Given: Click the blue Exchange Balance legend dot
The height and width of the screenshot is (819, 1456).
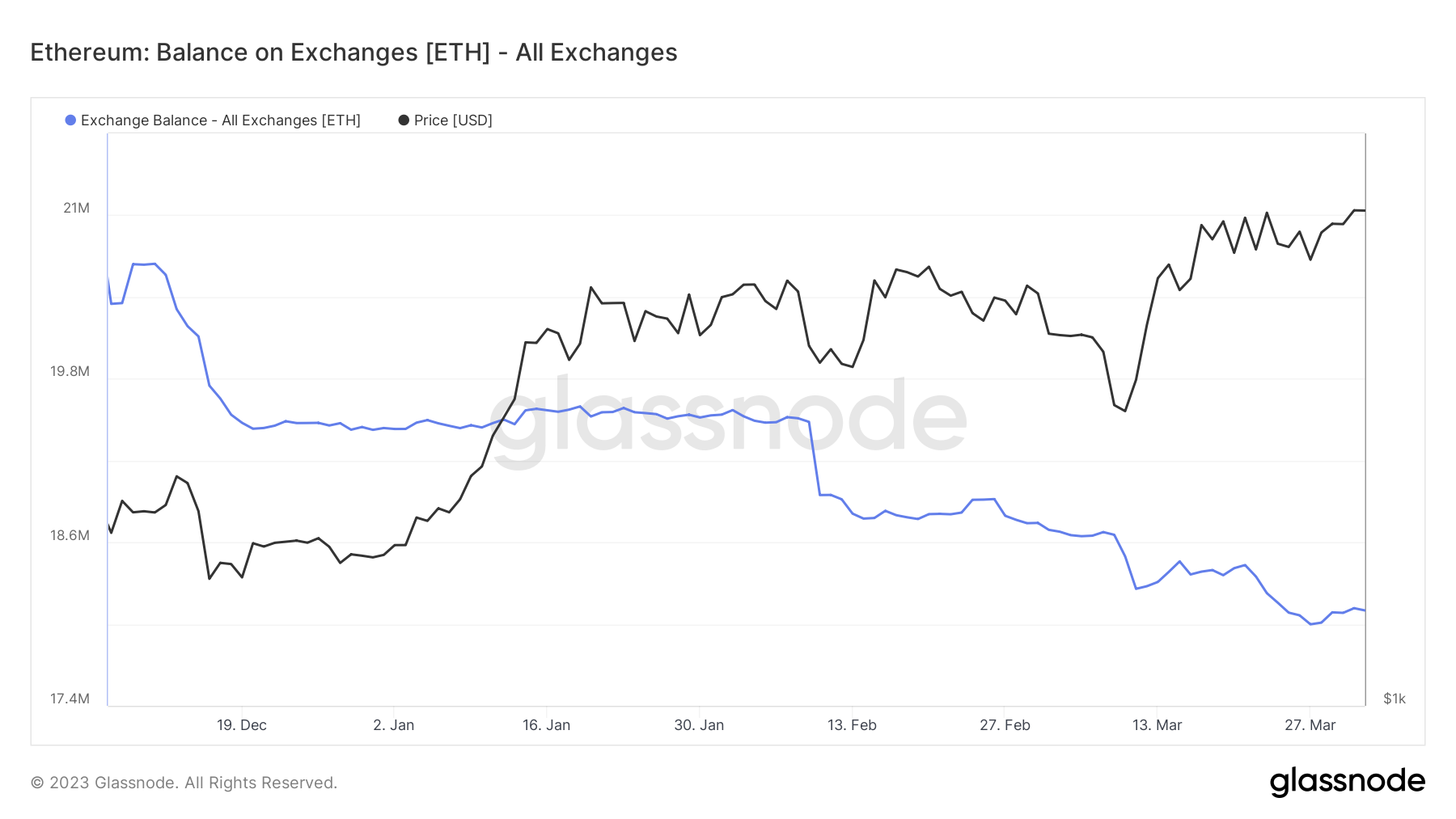Looking at the screenshot, I should (70, 120).
